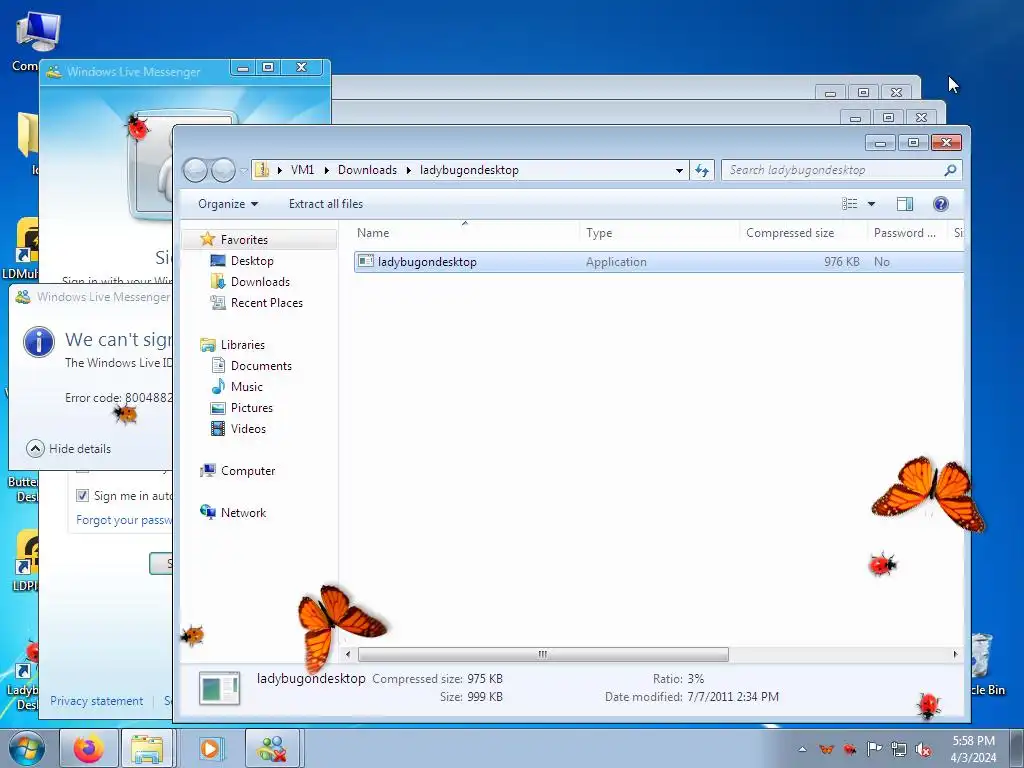Open the clock showing 5:58 PM
The width and height of the screenshot is (1024, 768).
click(973, 749)
